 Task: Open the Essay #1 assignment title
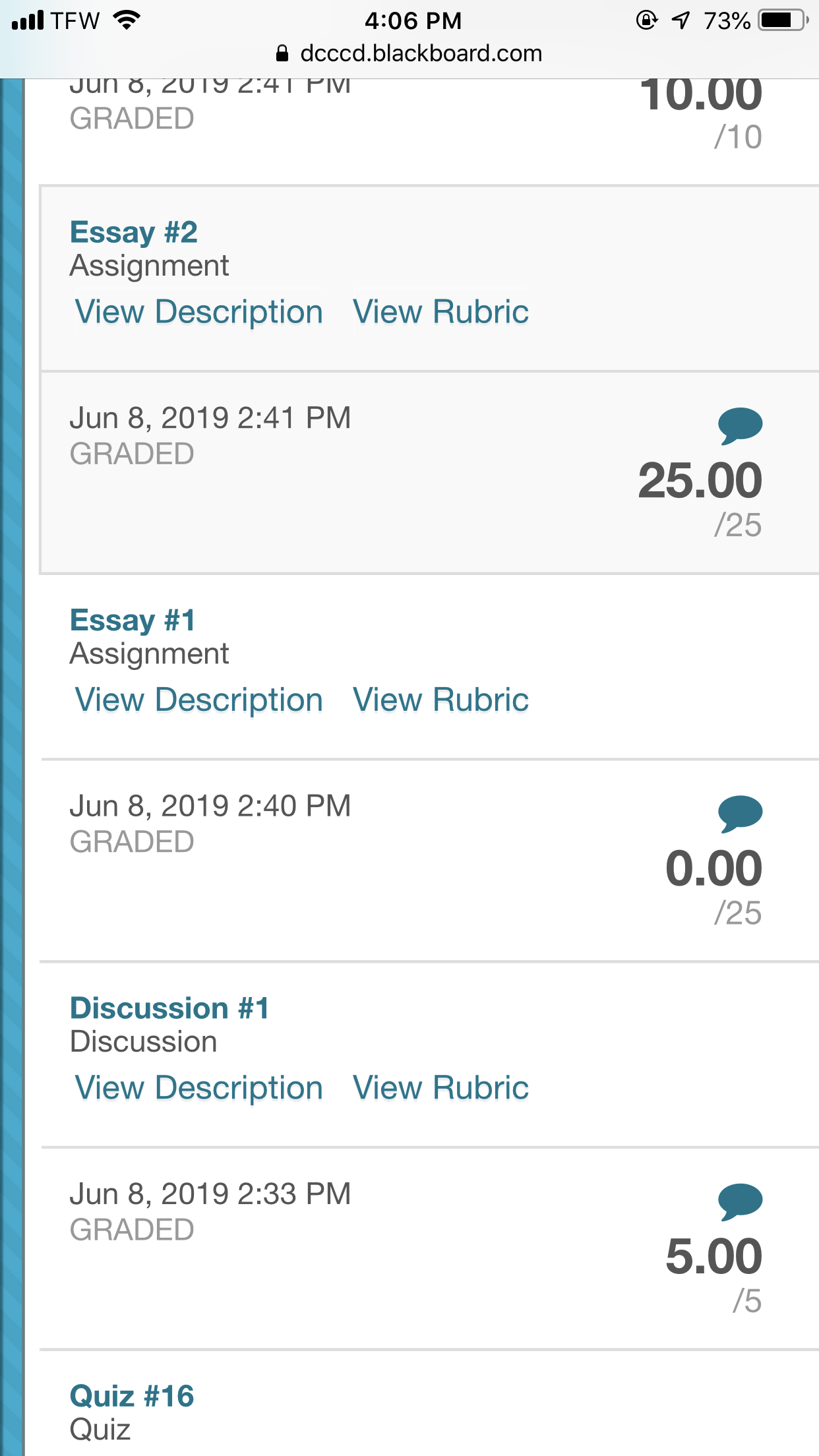[x=133, y=621]
